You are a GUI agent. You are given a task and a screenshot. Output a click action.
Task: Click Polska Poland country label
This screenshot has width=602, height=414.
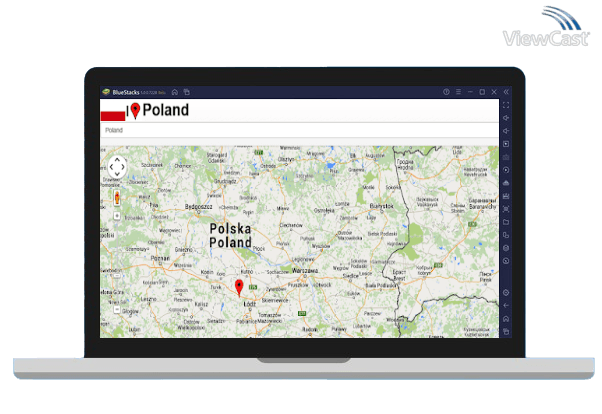click(230, 235)
